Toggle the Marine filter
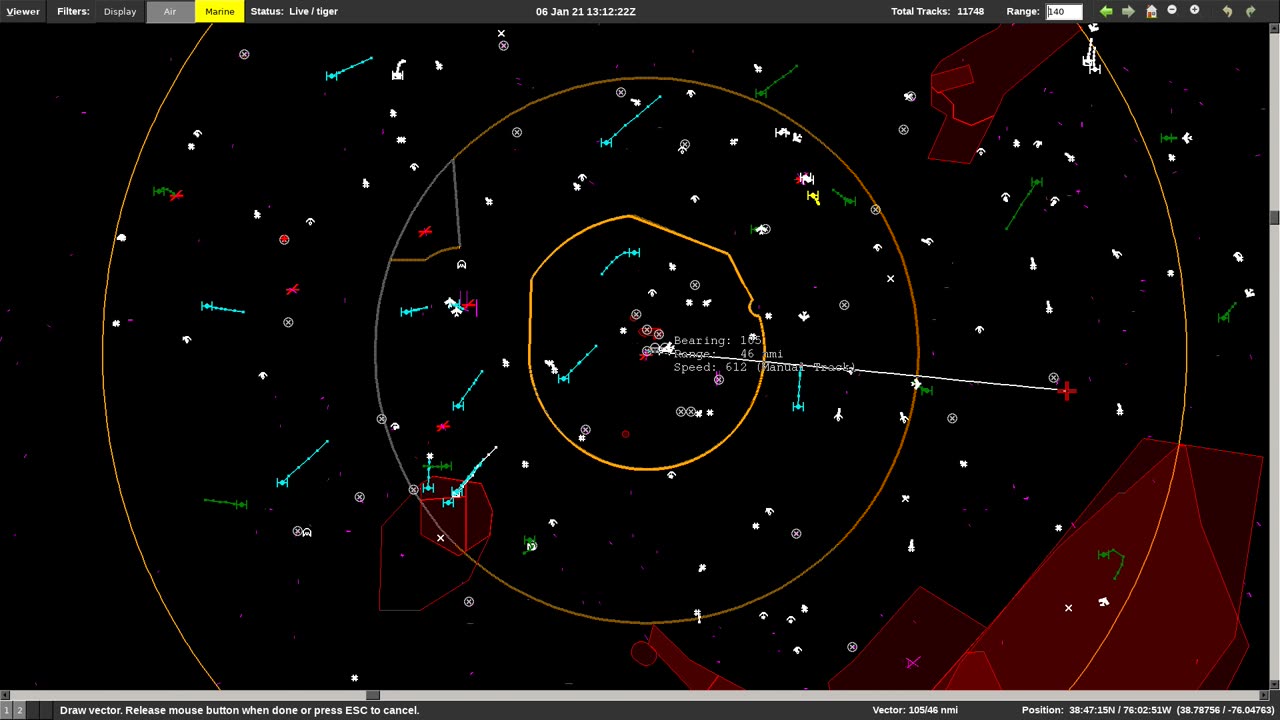Screen dimensions: 1280x720 tap(220, 11)
